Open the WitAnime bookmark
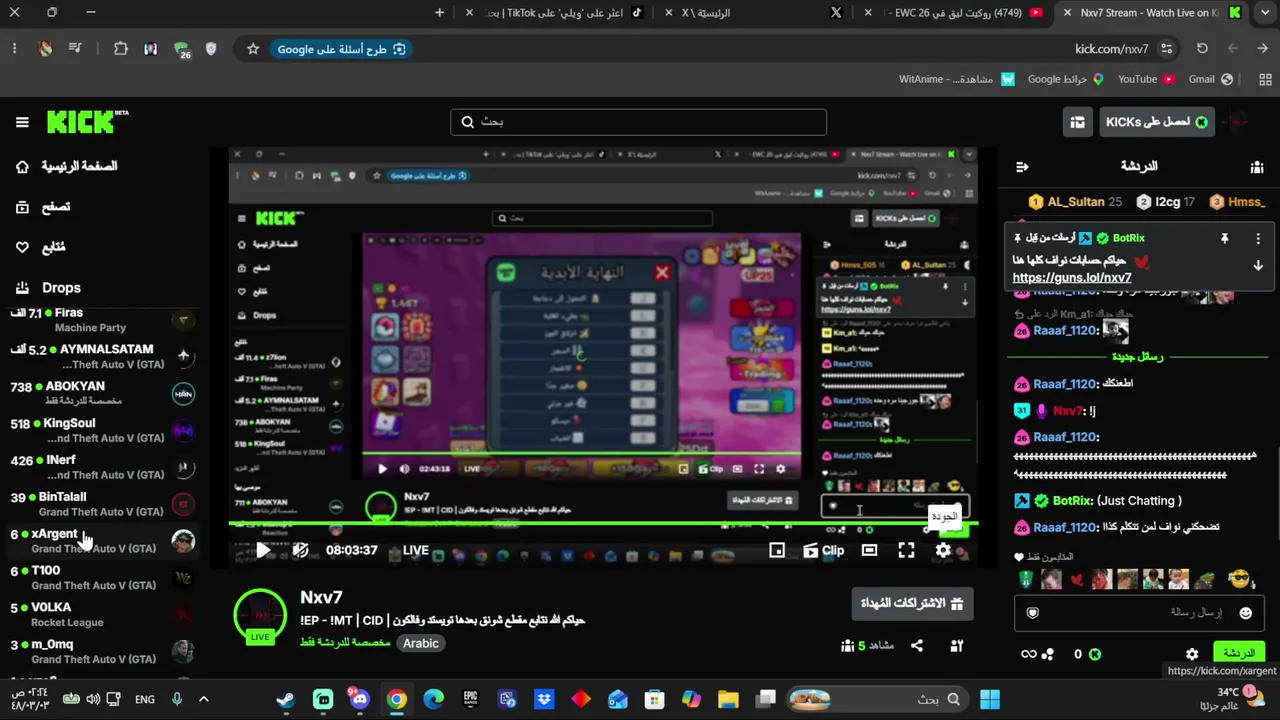Viewport: 1280px width, 720px height. coord(957,79)
